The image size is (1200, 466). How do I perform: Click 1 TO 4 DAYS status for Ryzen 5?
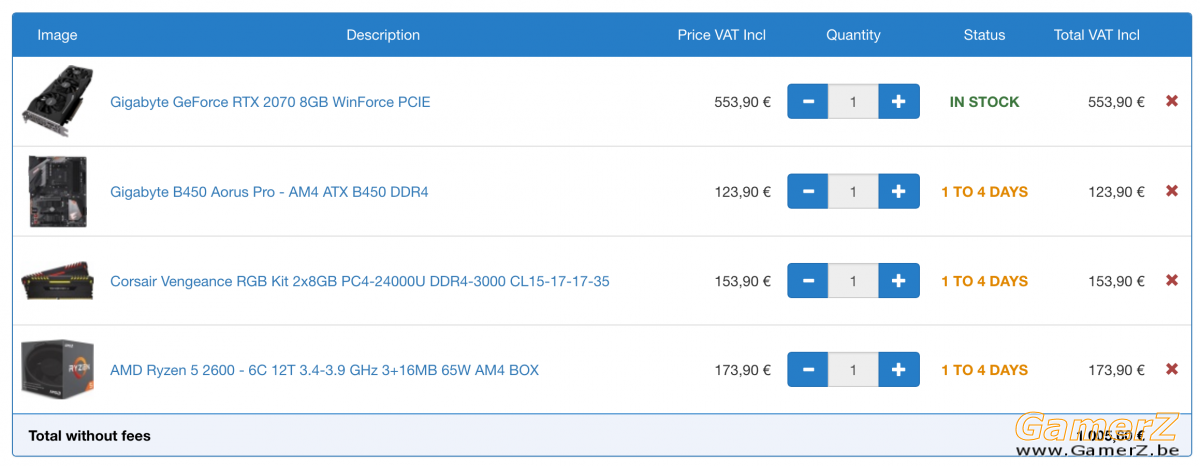pos(984,370)
